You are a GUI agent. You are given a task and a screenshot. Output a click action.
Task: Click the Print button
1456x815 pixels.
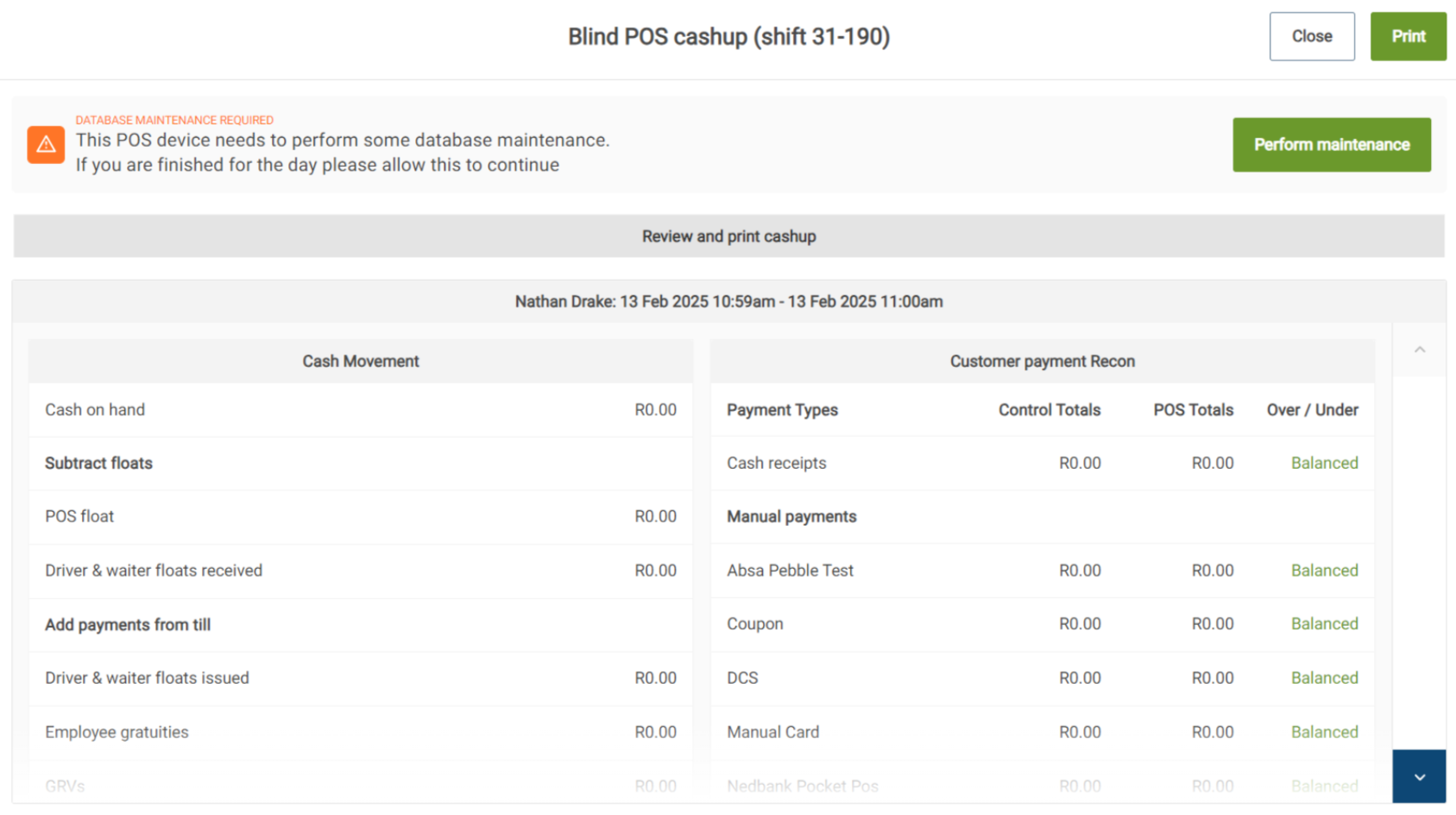[x=1408, y=36]
